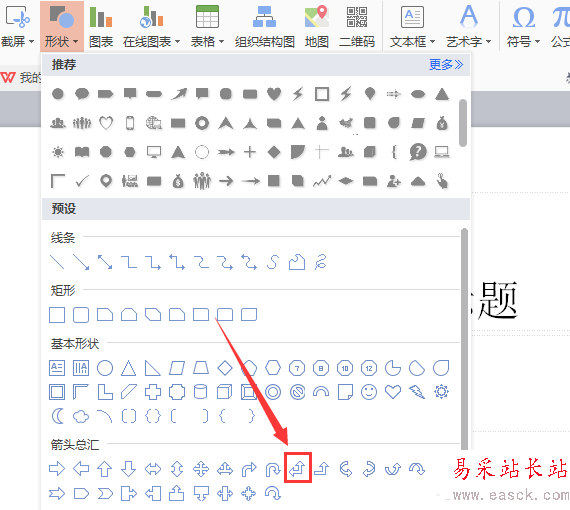The height and width of the screenshot is (510, 570).
Task: Select the gray question mark bubble shape
Action: (x=418, y=152)
